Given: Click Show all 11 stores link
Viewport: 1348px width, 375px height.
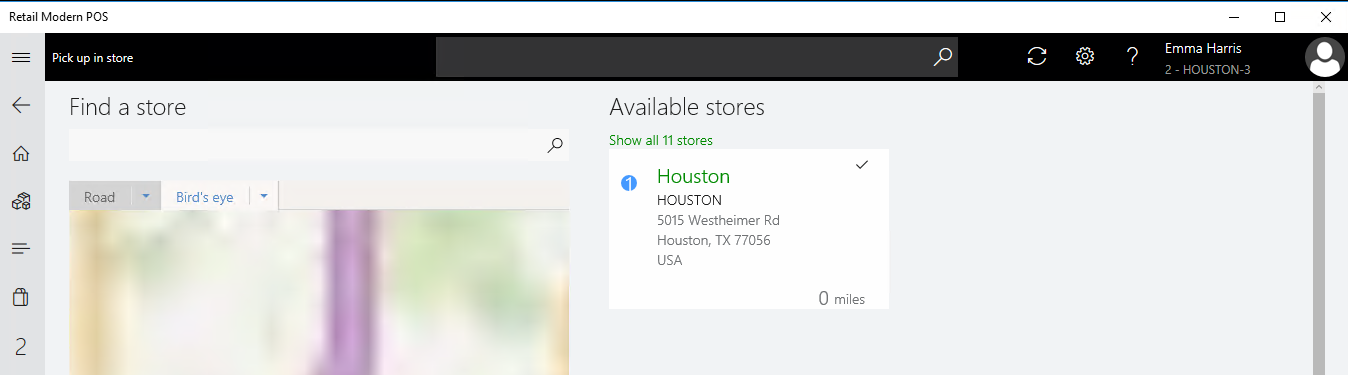Looking at the screenshot, I should pyautogui.click(x=661, y=140).
